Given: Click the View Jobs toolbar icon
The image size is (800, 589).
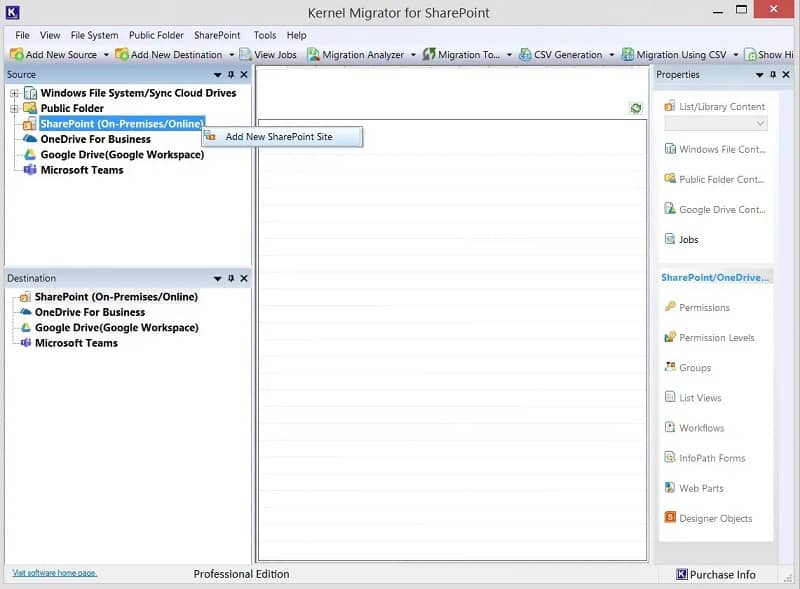Looking at the screenshot, I should point(246,54).
